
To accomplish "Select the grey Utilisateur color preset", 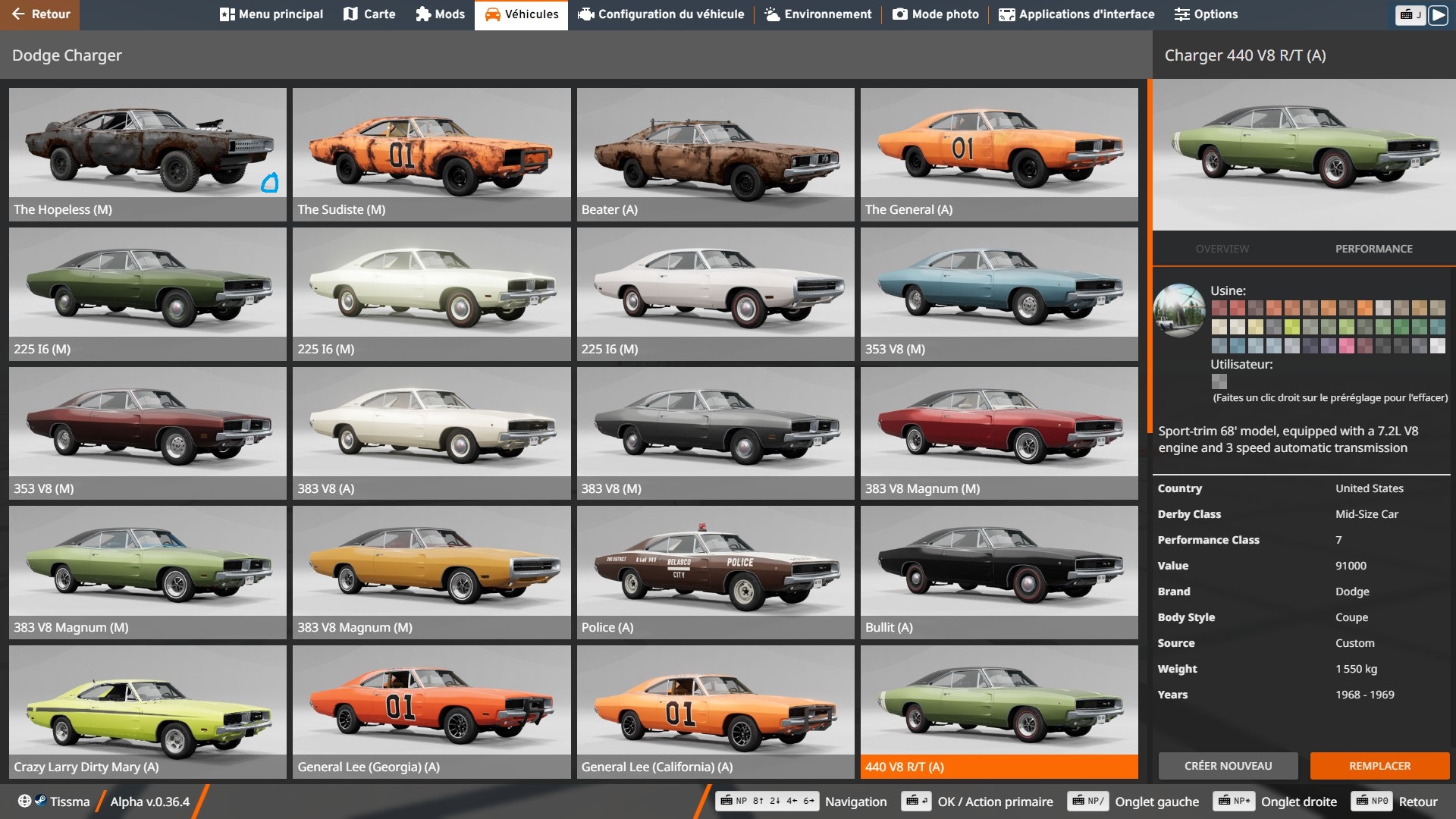I will 1219,381.
